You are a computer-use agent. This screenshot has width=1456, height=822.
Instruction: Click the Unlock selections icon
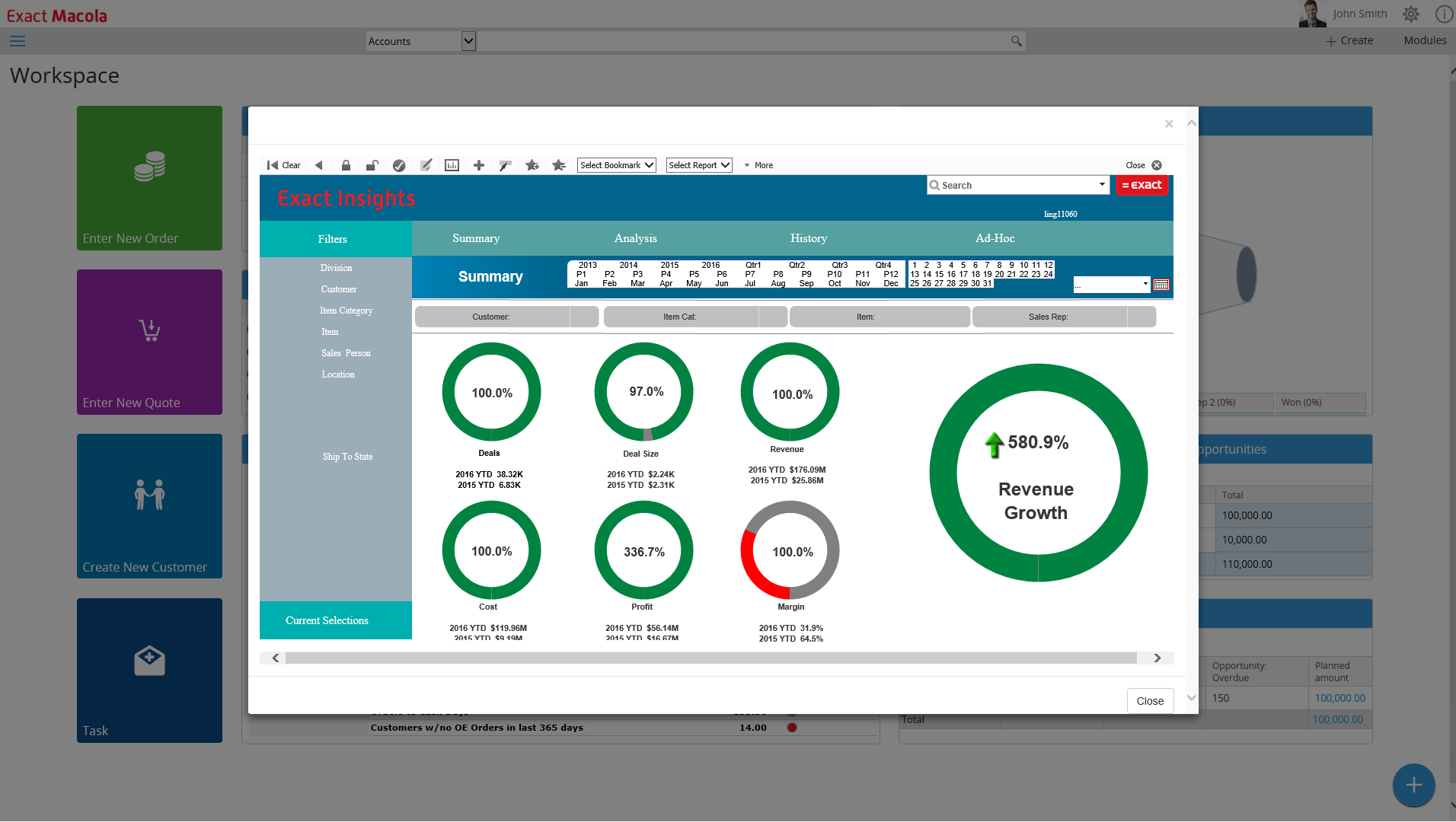(x=372, y=165)
